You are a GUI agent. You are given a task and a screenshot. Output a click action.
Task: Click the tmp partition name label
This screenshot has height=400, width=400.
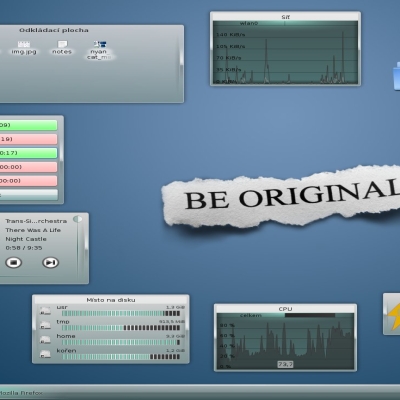coord(63,321)
